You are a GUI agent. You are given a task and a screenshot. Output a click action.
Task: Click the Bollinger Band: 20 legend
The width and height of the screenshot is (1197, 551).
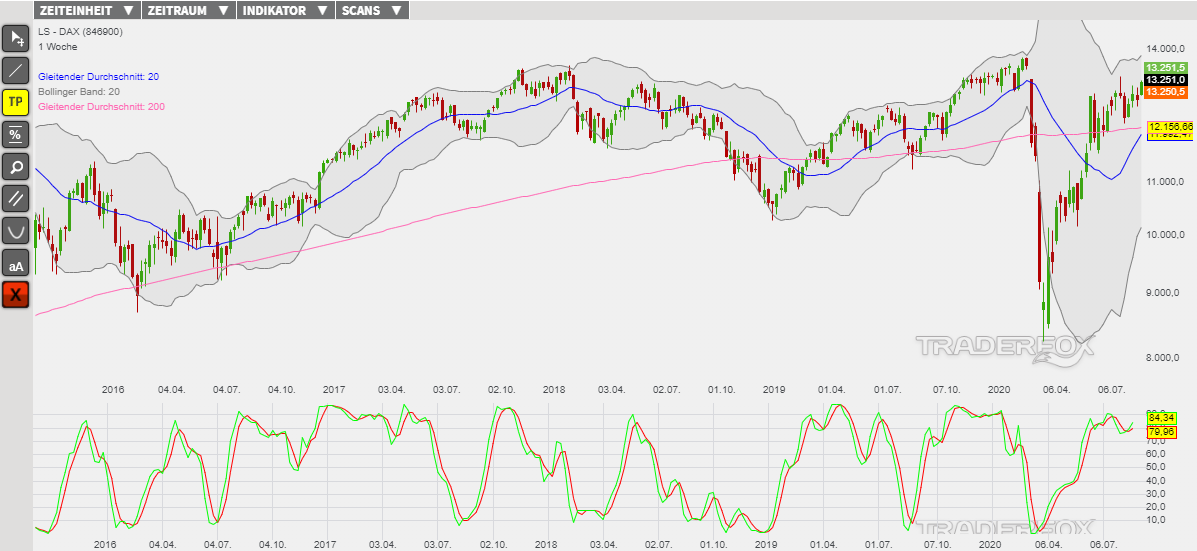click(x=79, y=92)
